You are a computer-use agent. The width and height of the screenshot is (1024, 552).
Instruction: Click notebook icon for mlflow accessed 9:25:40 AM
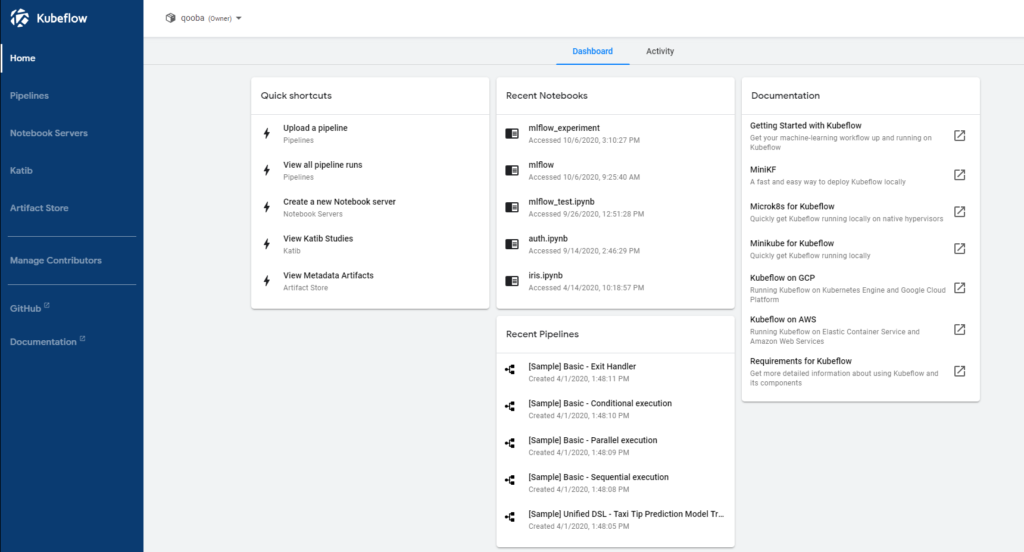click(512, 170)
